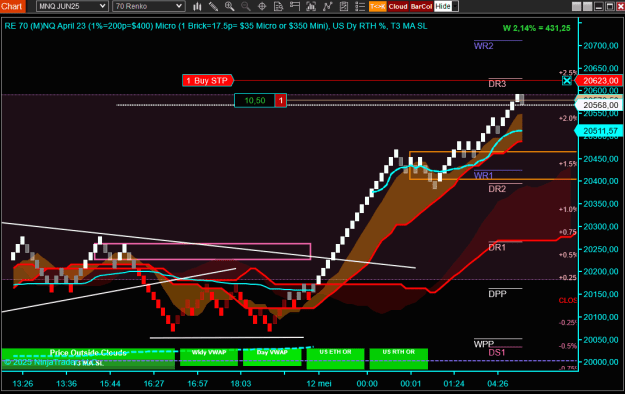Click the 04:26 time axis label
625x394 pixels.
click(498, 384)
